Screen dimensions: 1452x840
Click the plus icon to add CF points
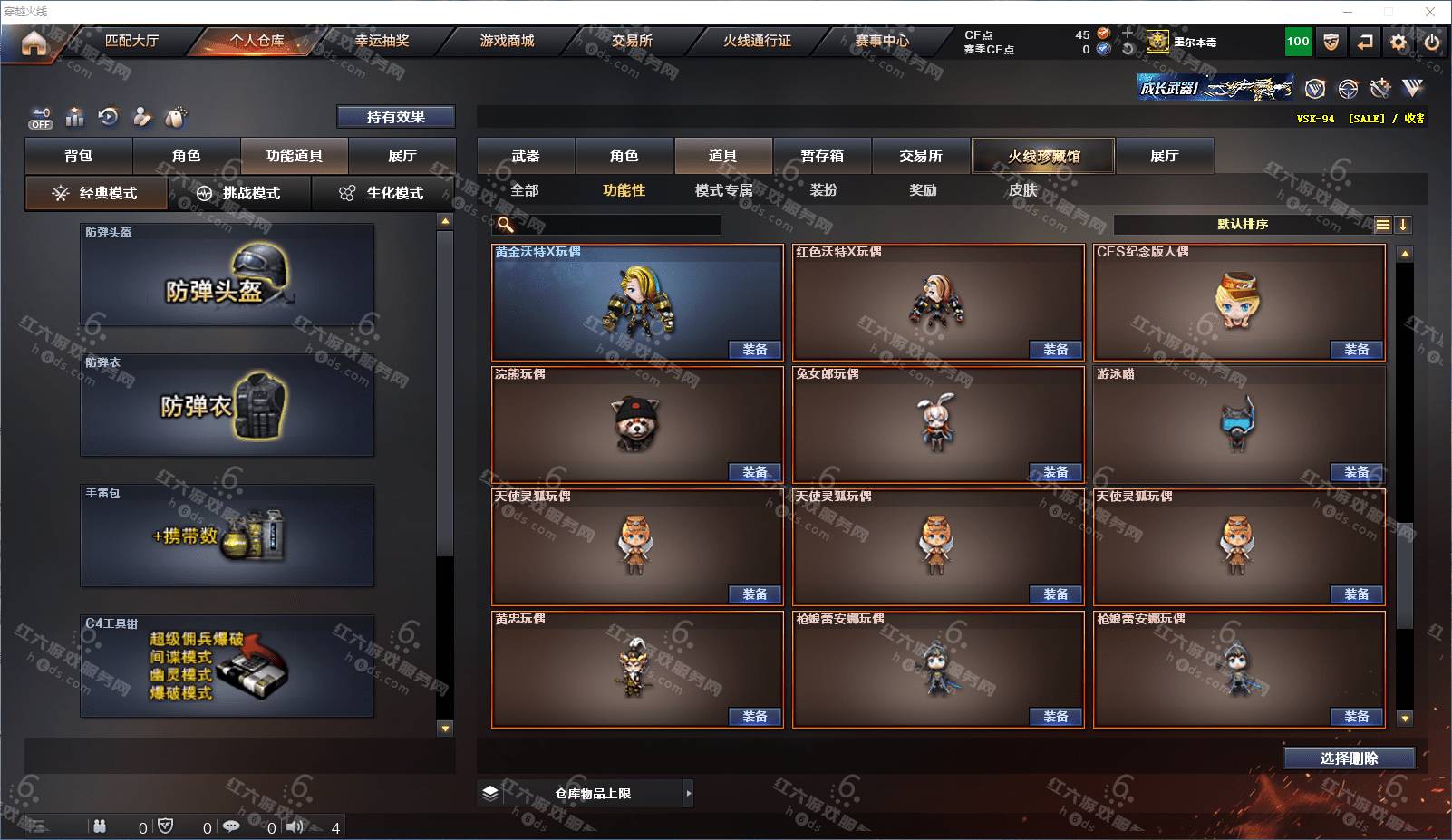coord(1128,34)
